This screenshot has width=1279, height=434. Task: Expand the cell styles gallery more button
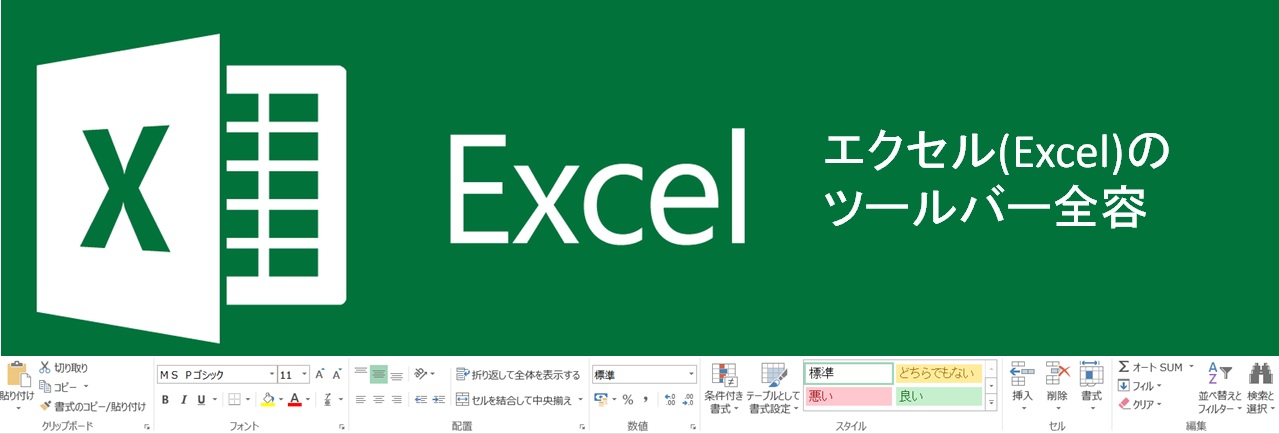(991, 401)
